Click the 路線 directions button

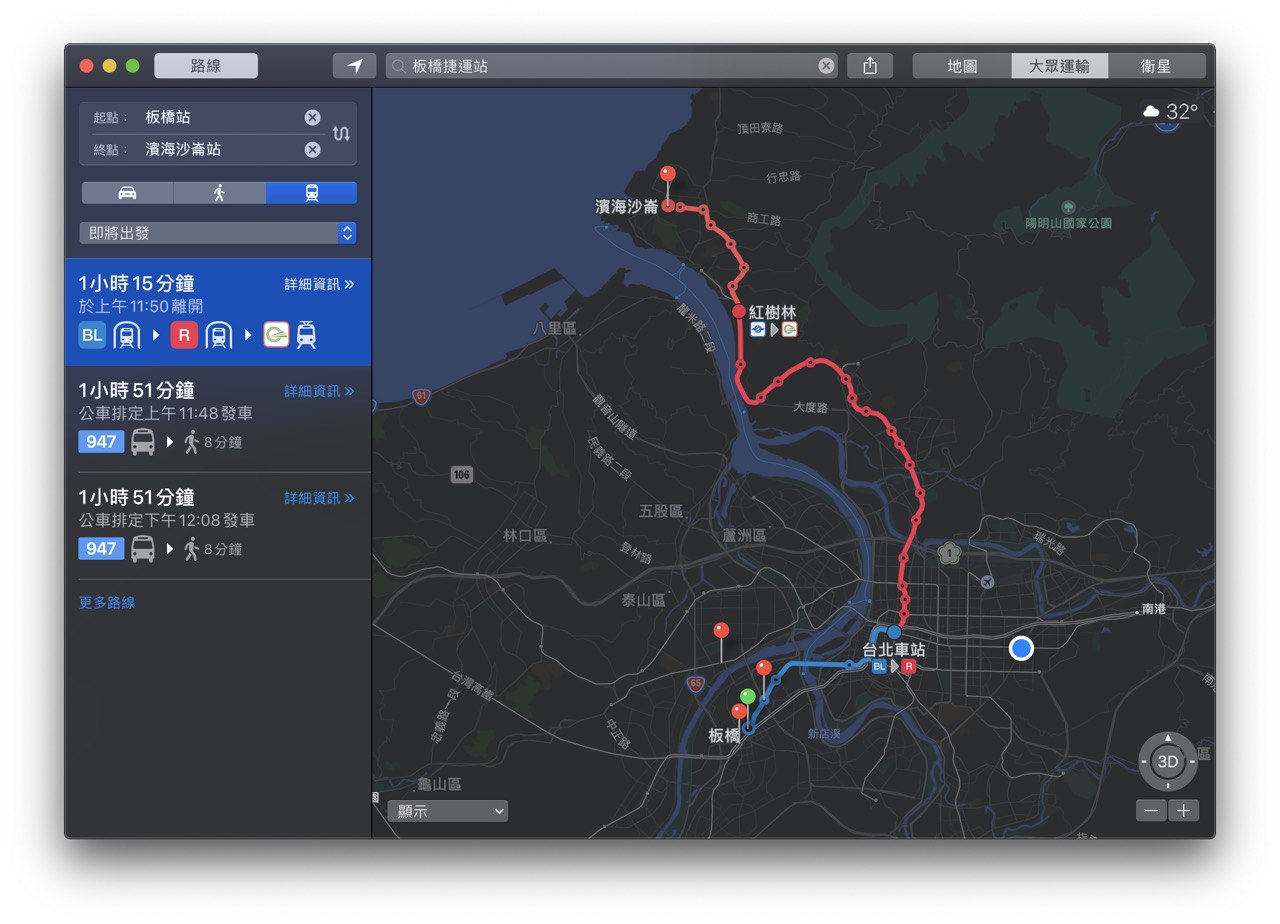[x=206, y=66]
